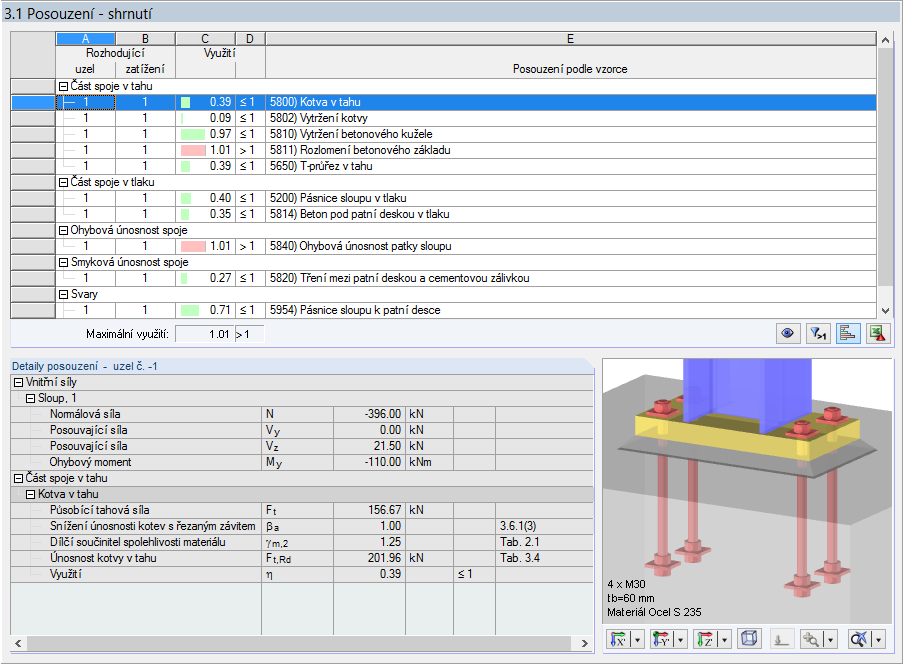Toggle the colored result bars icon
This screenshot has height=665, width=904.
[x=848, y=333]
